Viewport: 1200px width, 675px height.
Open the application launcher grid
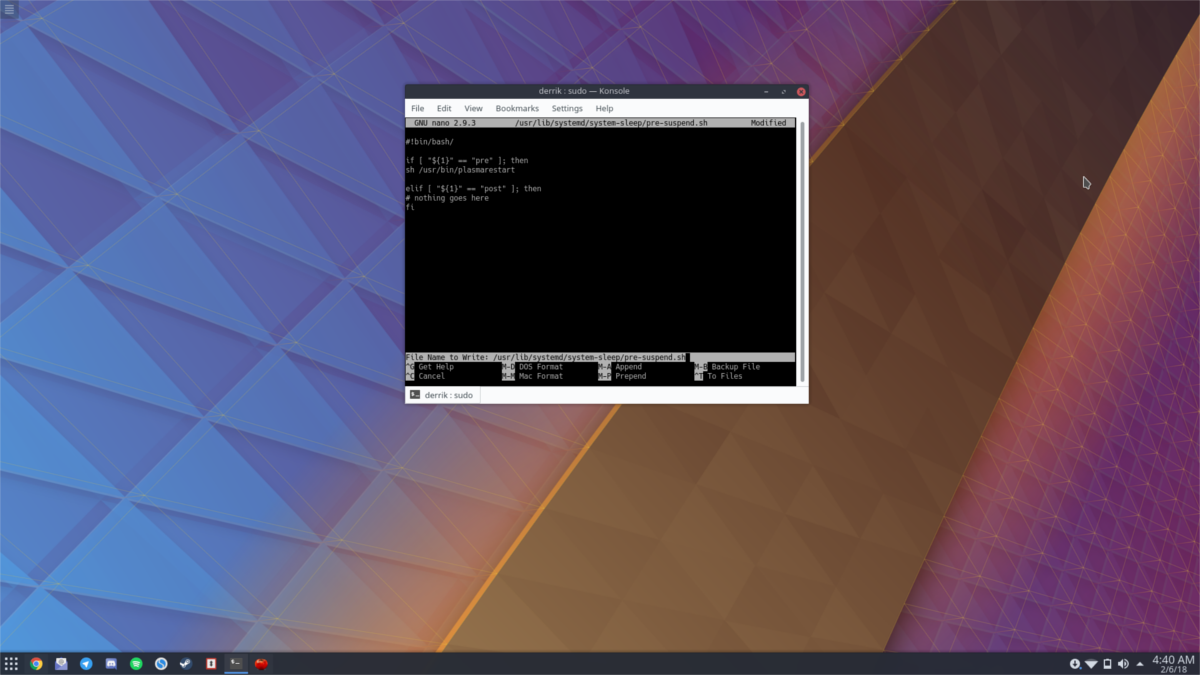[11, 663]
